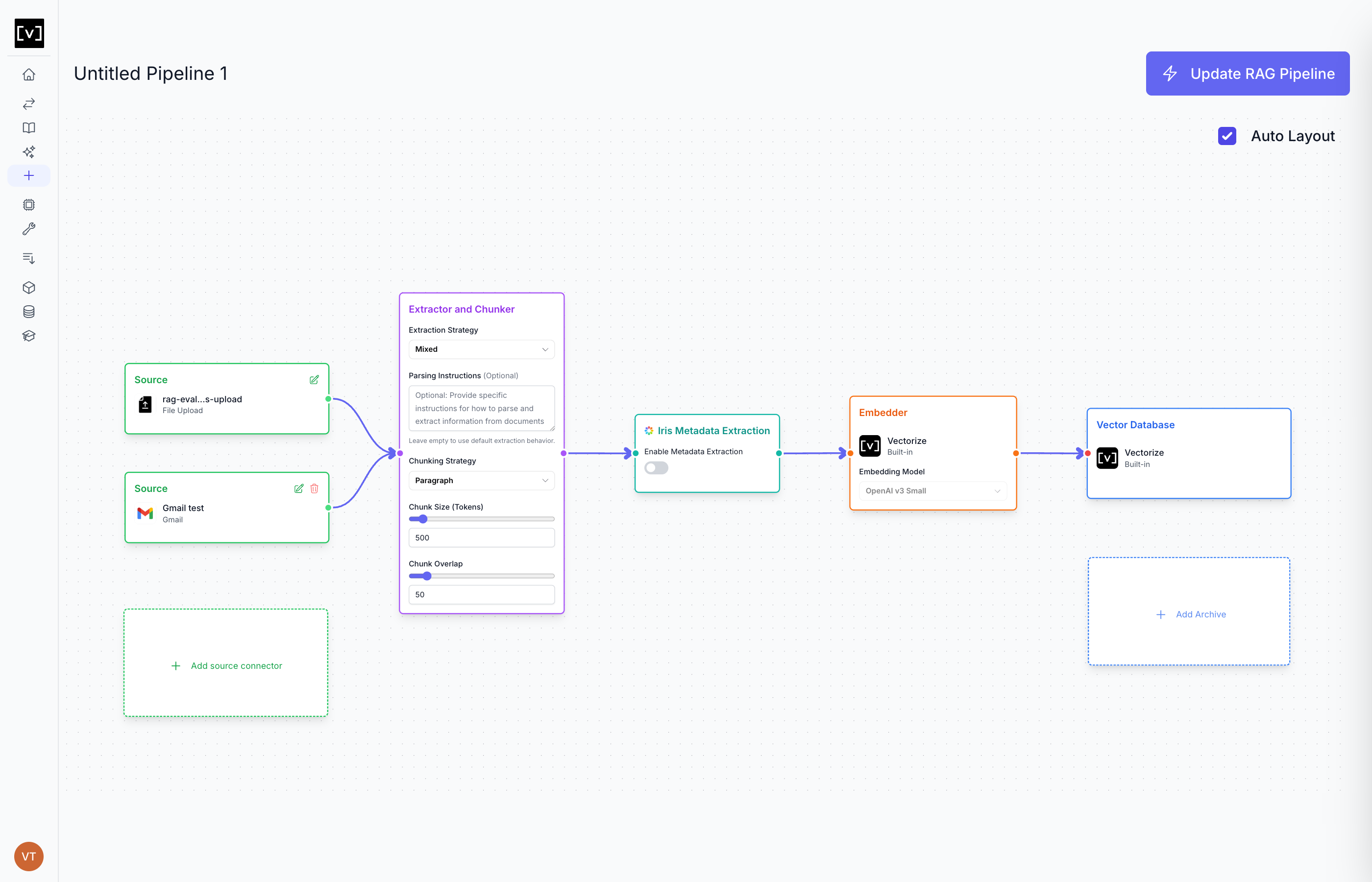This screenshot has width=1372, height=882.
Task: Open the chip processor sidebar icon
Action: click(28, 204)
